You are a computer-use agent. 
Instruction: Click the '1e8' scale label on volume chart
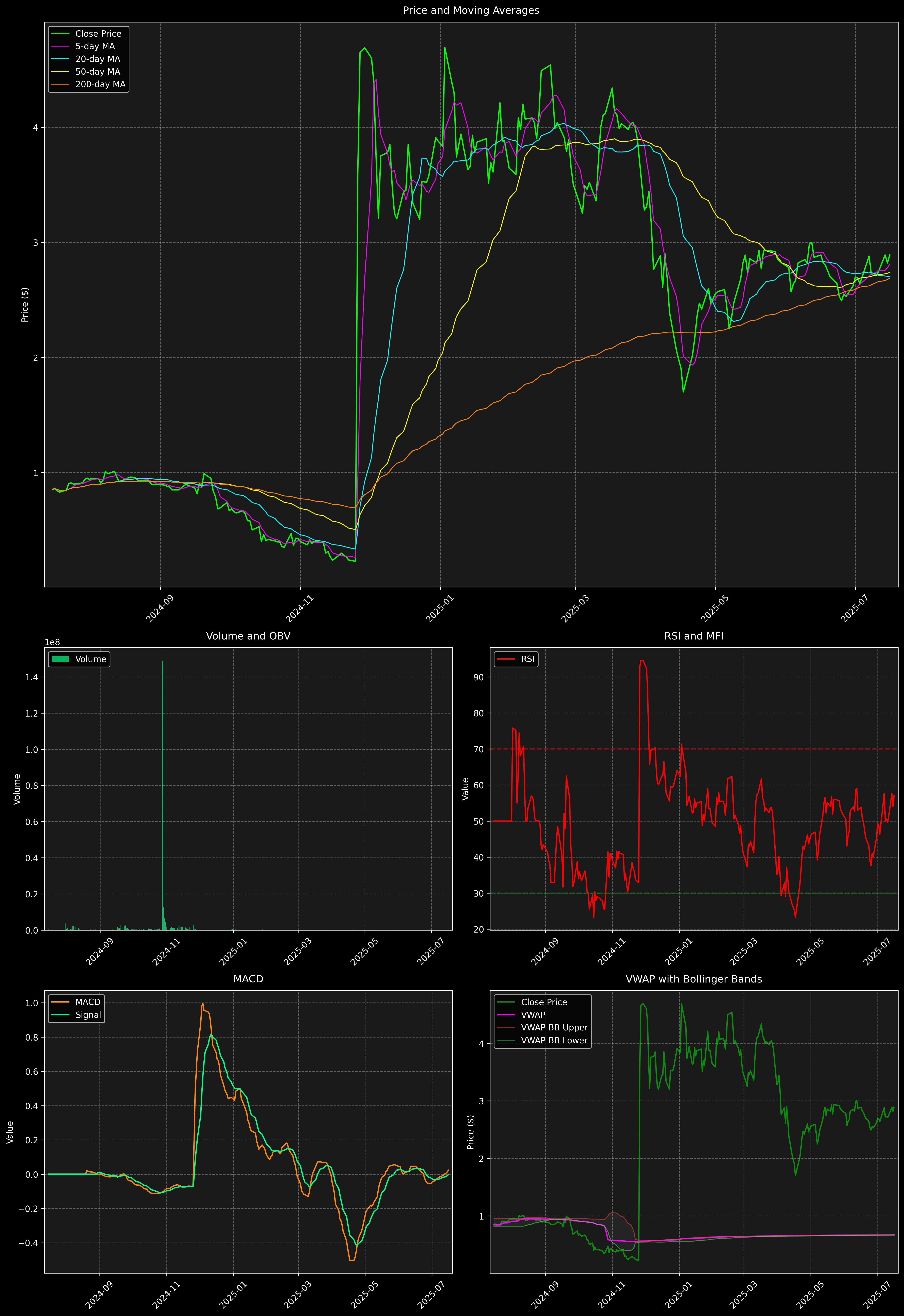(x=52, y=642)
